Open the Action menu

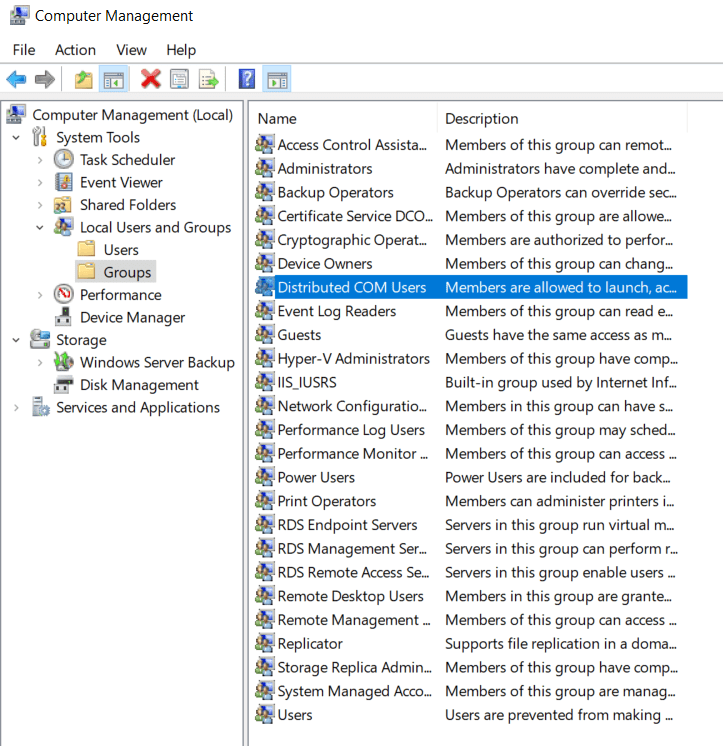pyautogui.click(x=75, y=50)
